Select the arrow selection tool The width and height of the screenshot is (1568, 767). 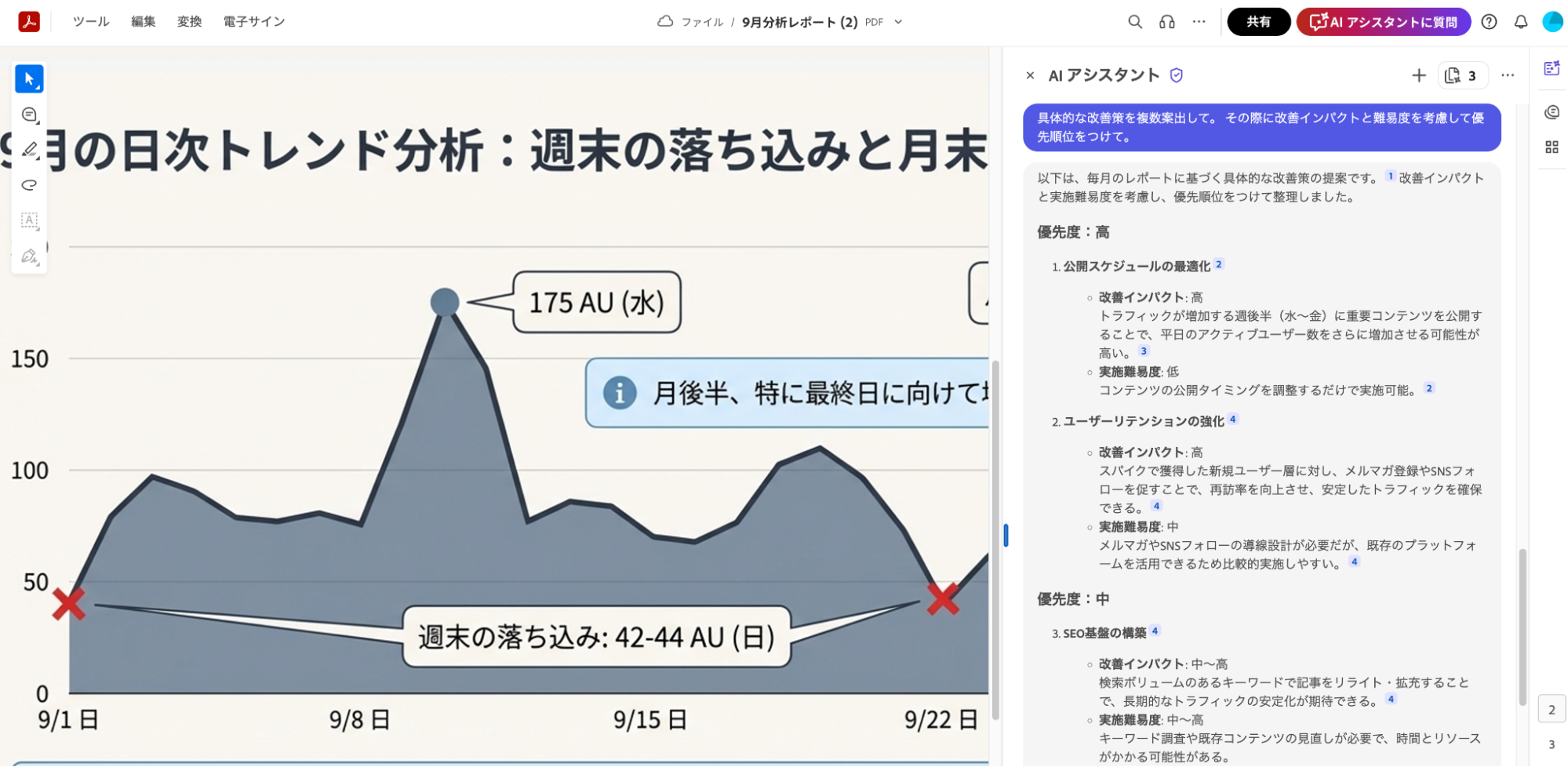[x=29, y=79]
